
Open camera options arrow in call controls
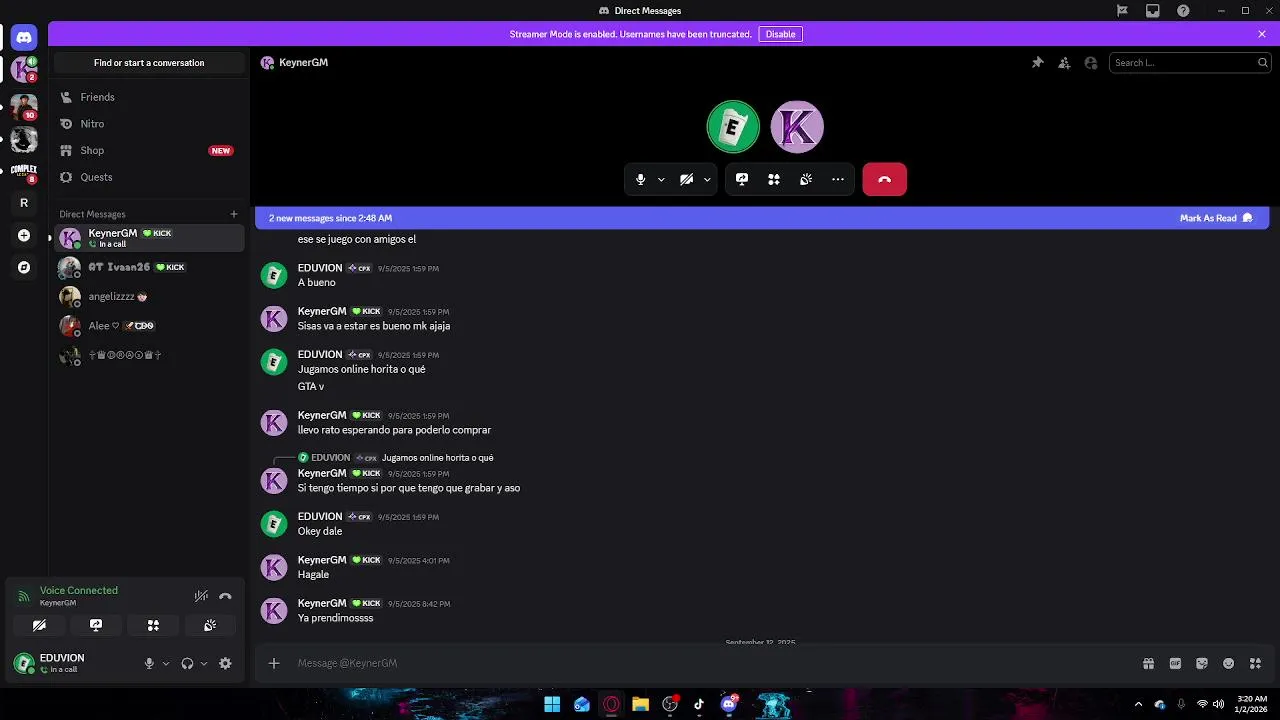(x=707, y=180)
